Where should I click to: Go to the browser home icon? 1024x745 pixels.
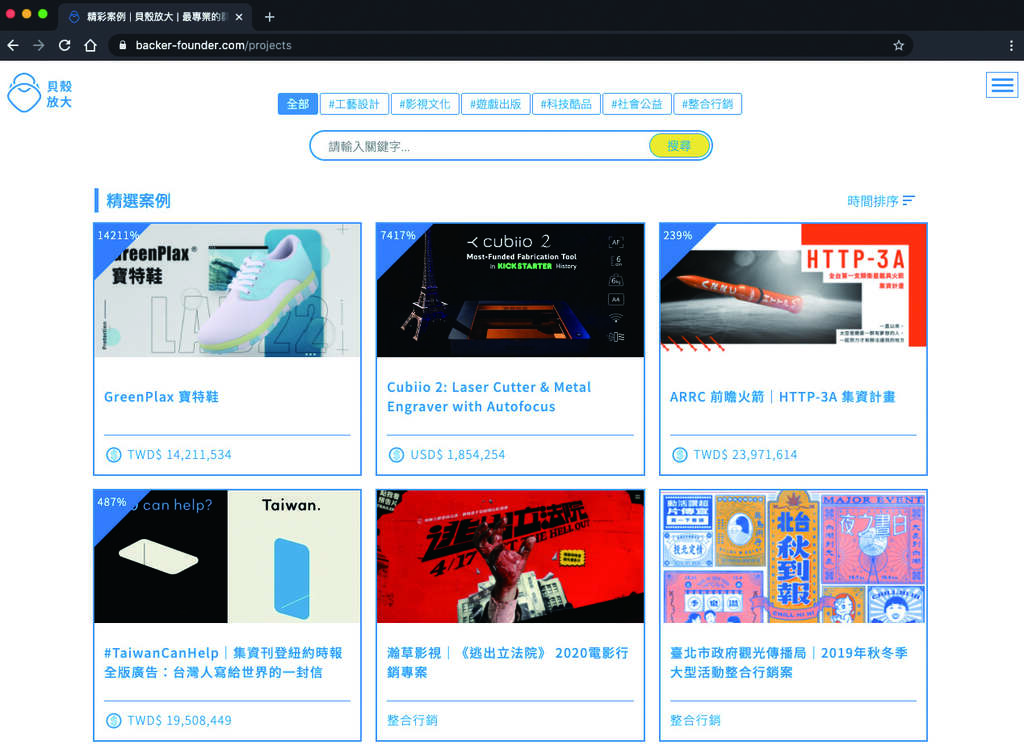tap(90, 45)
